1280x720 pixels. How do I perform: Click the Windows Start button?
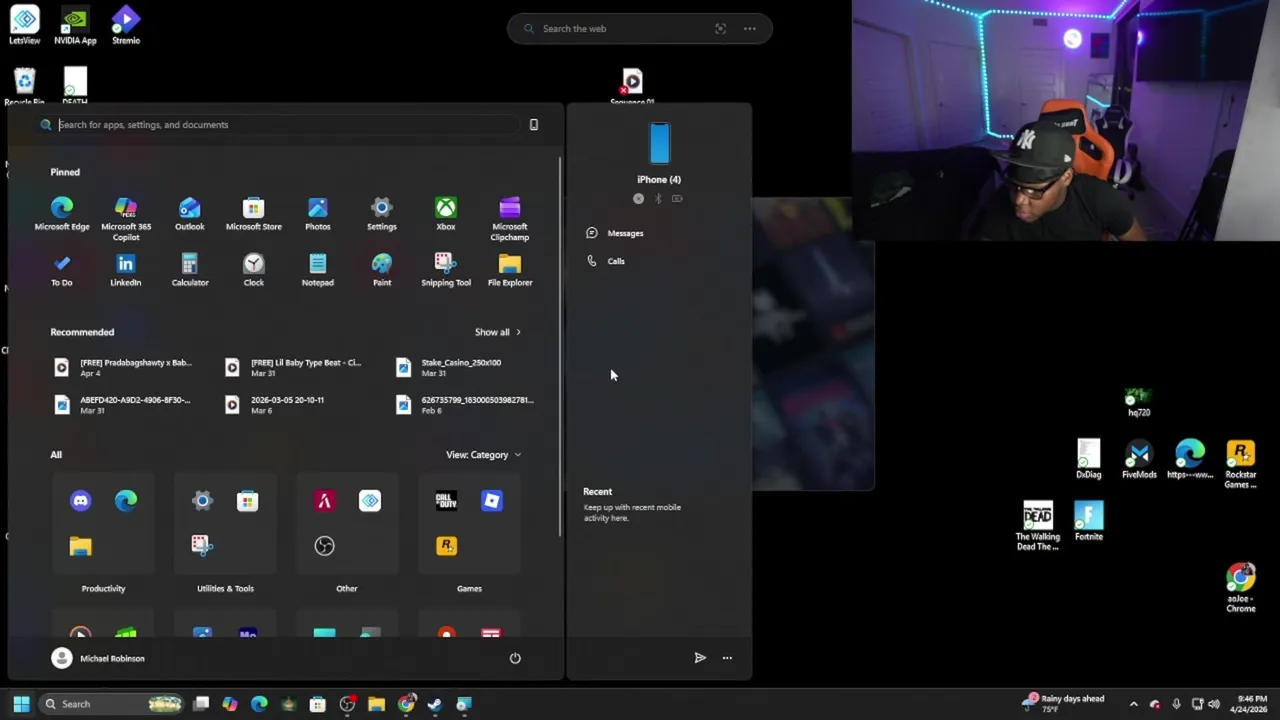pyautogui.click(x=21, y=704)
